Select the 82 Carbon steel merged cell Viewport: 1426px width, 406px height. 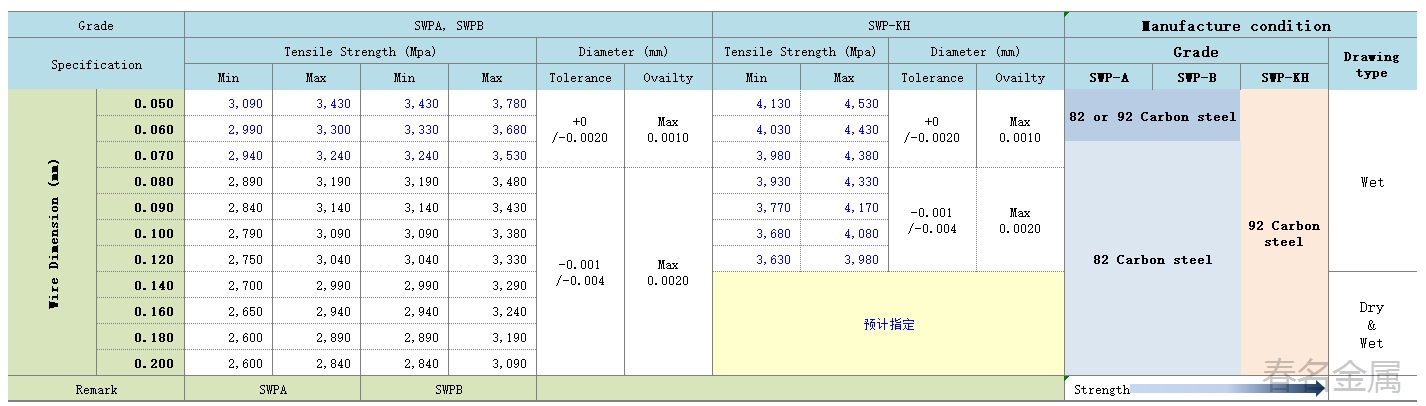pyautogui.click(x=1152, y=259)
